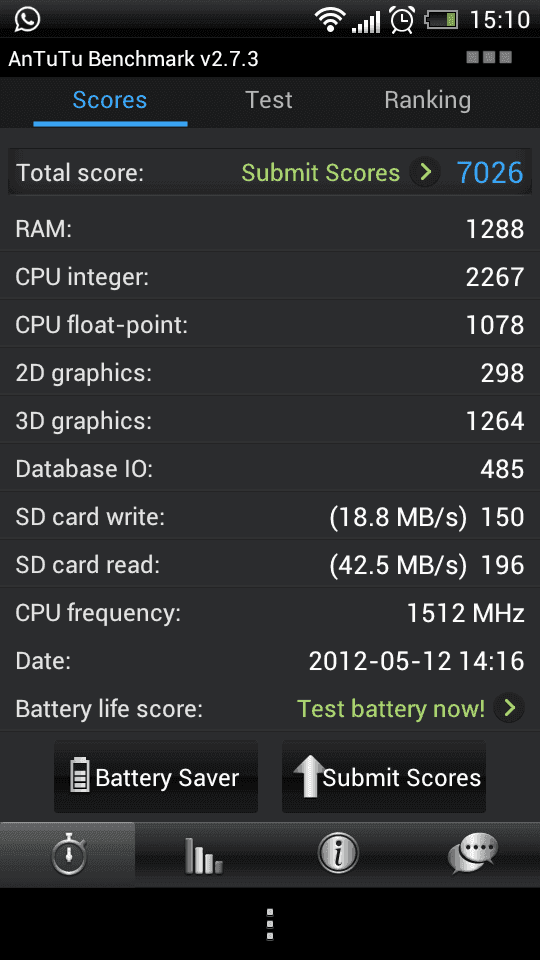This screenshot has width=540, height=960.
Task: Open the three squares menu in title bar
Action: [x=489, y=58]
